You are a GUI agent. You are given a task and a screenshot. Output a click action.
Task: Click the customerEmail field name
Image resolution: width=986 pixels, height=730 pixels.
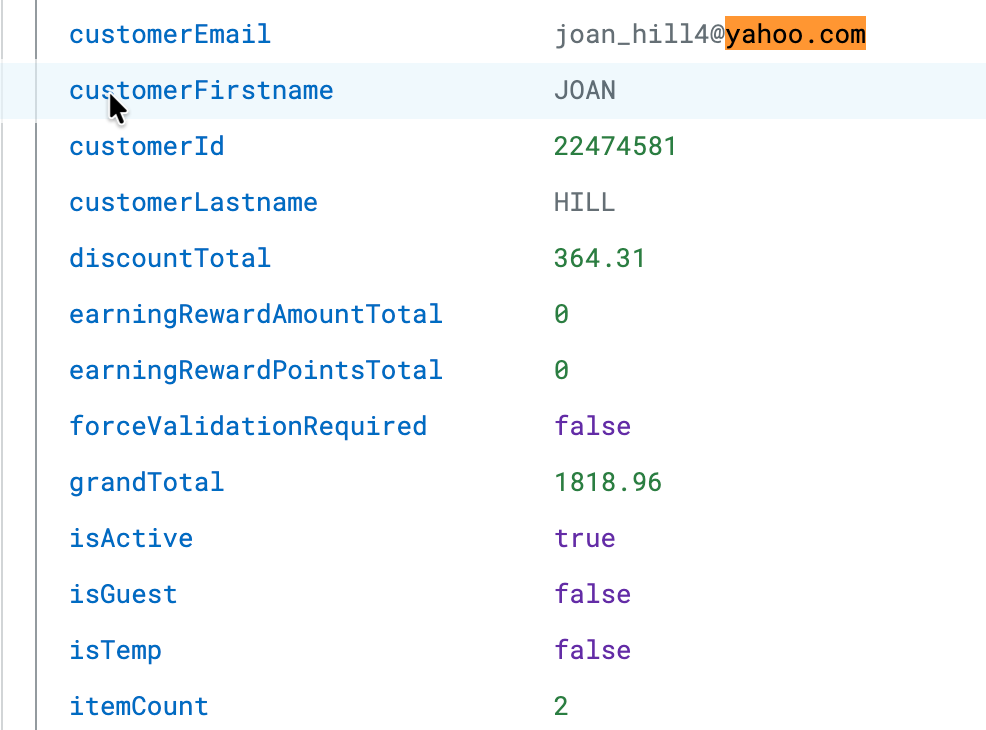coord(169,35)
